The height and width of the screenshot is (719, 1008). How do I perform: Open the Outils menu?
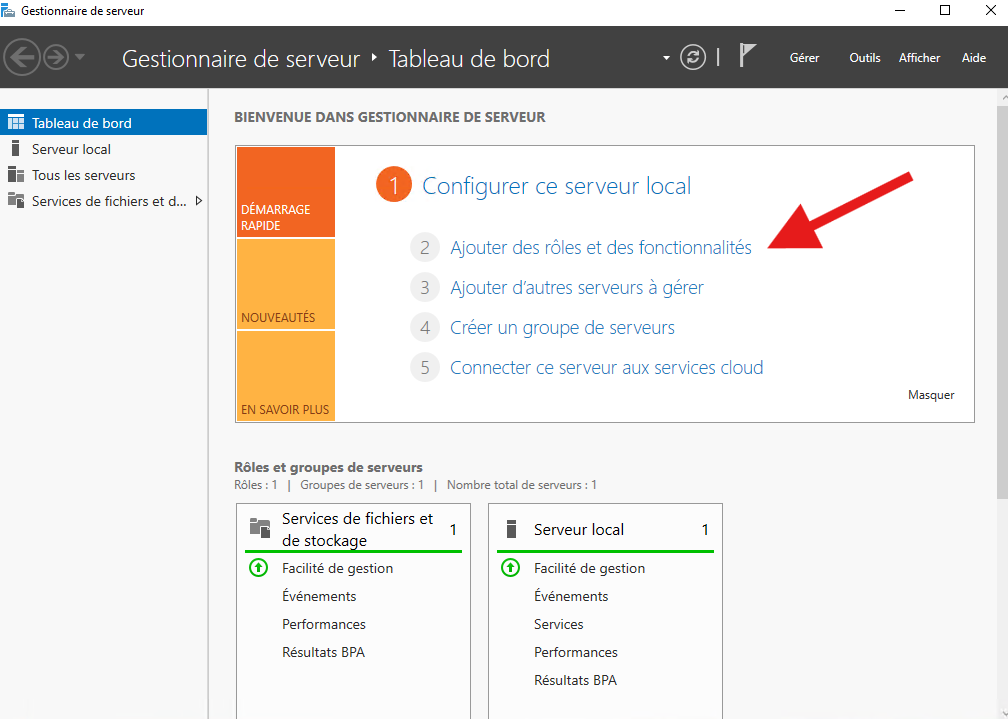click(x=864, y=58)
